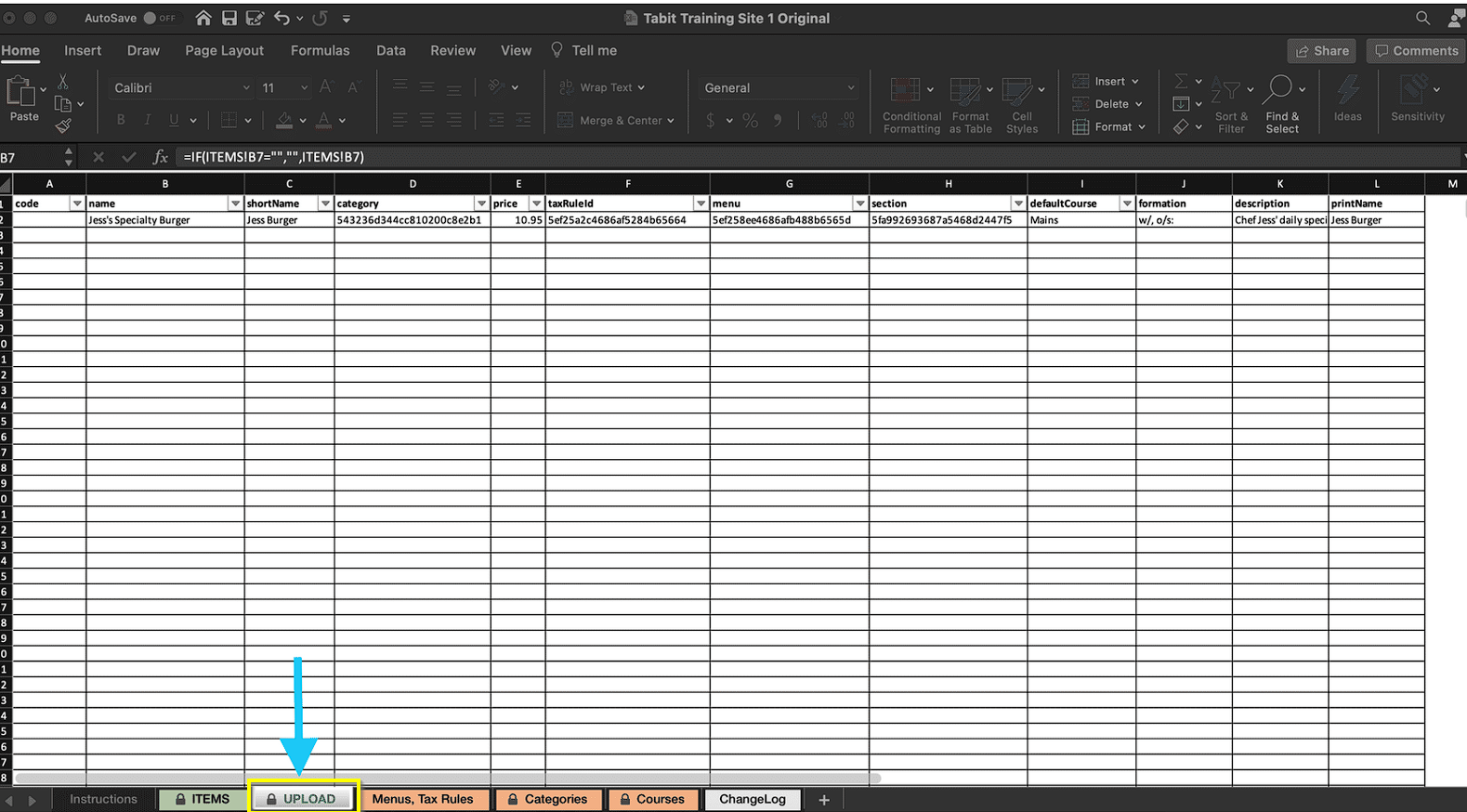Open the Cell Styles gallery
This screenshot has height=812, width=1467.
[x=1017, y=91]
